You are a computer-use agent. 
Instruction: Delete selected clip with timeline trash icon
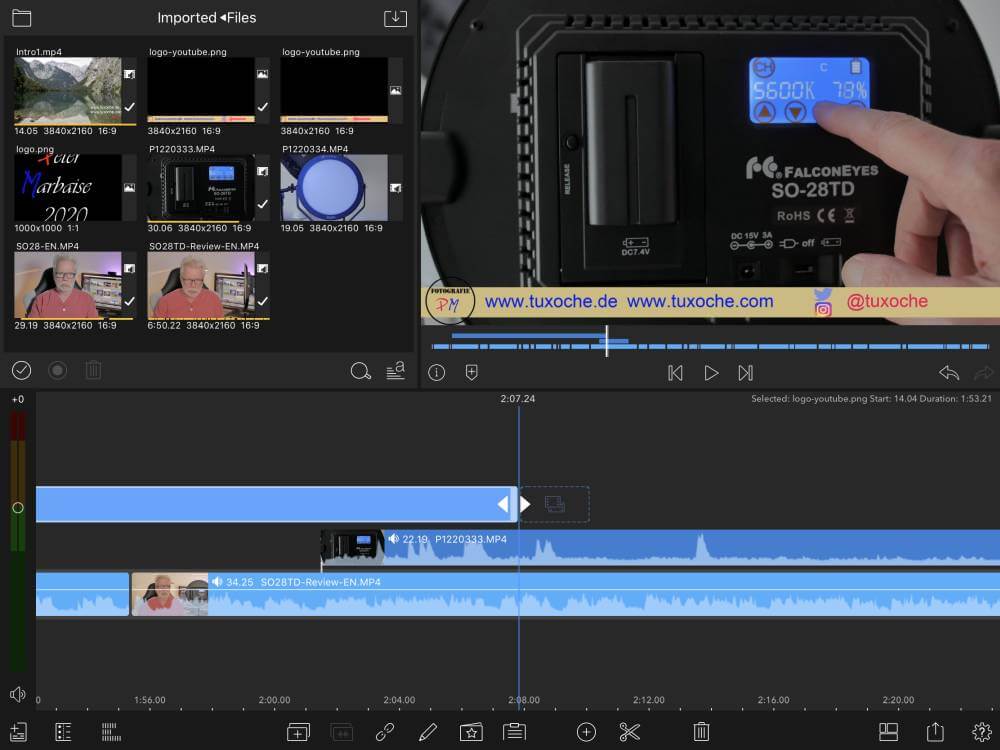701,732
